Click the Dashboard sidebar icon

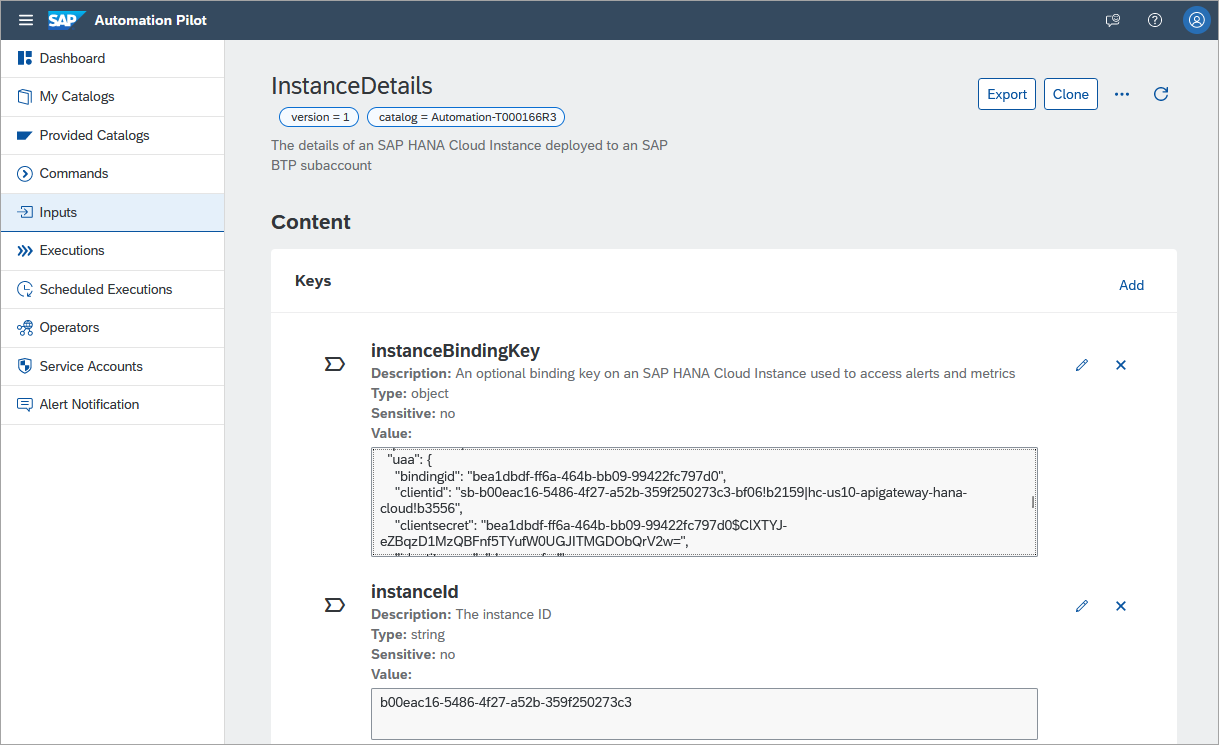[25, 58]
